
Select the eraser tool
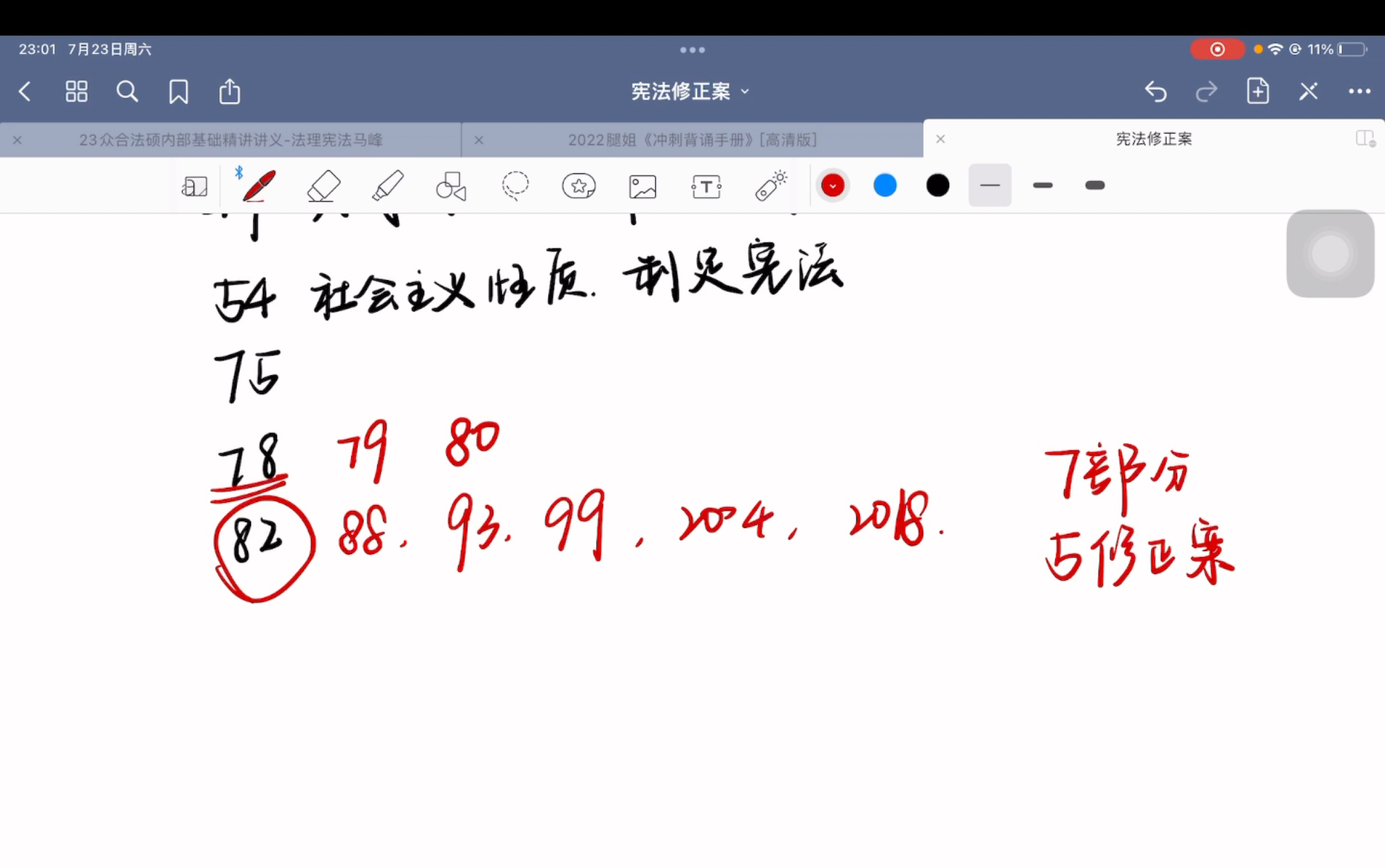[324, 185]
